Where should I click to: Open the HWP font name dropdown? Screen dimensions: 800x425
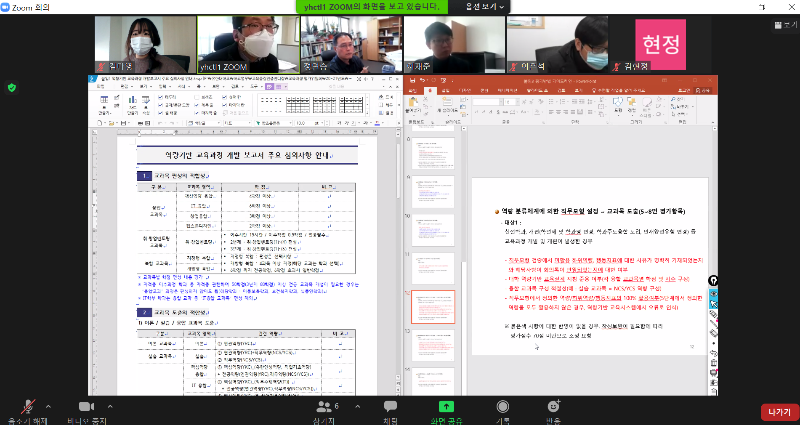click(x=273, y=123)
